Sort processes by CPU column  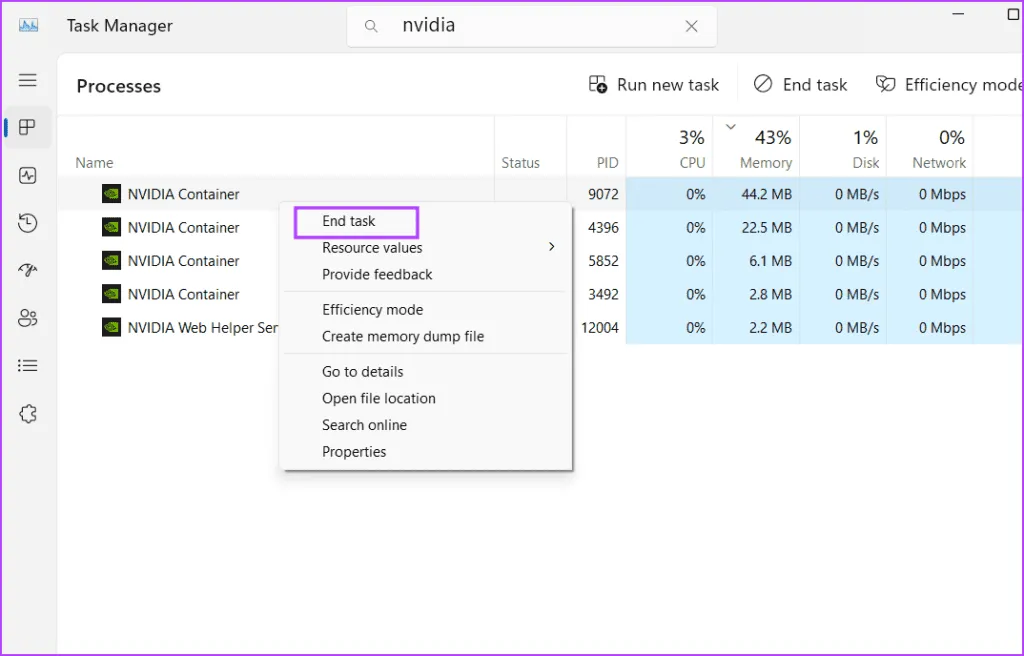(691, 150)
